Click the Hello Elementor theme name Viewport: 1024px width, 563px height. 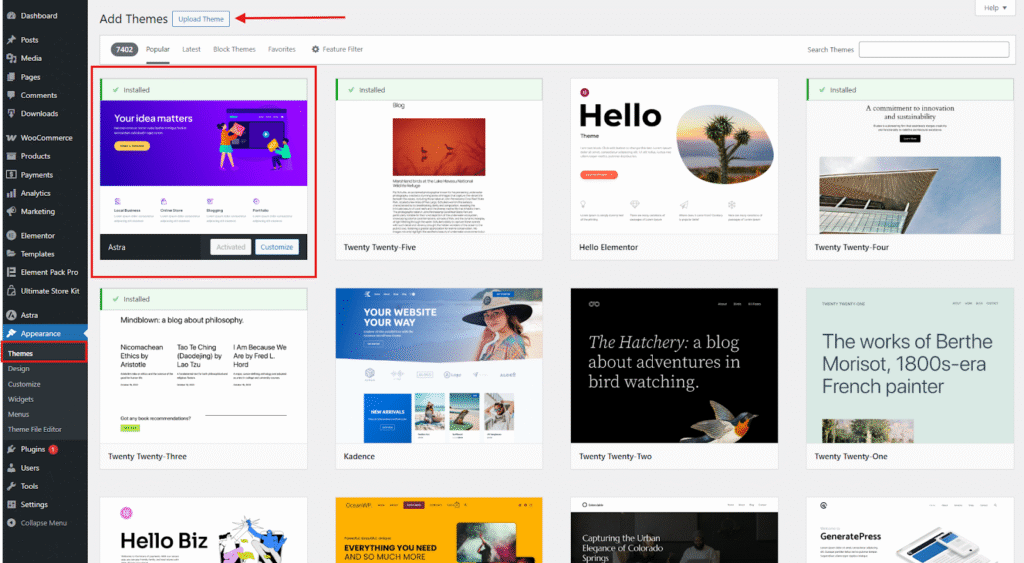click(608, 248)
